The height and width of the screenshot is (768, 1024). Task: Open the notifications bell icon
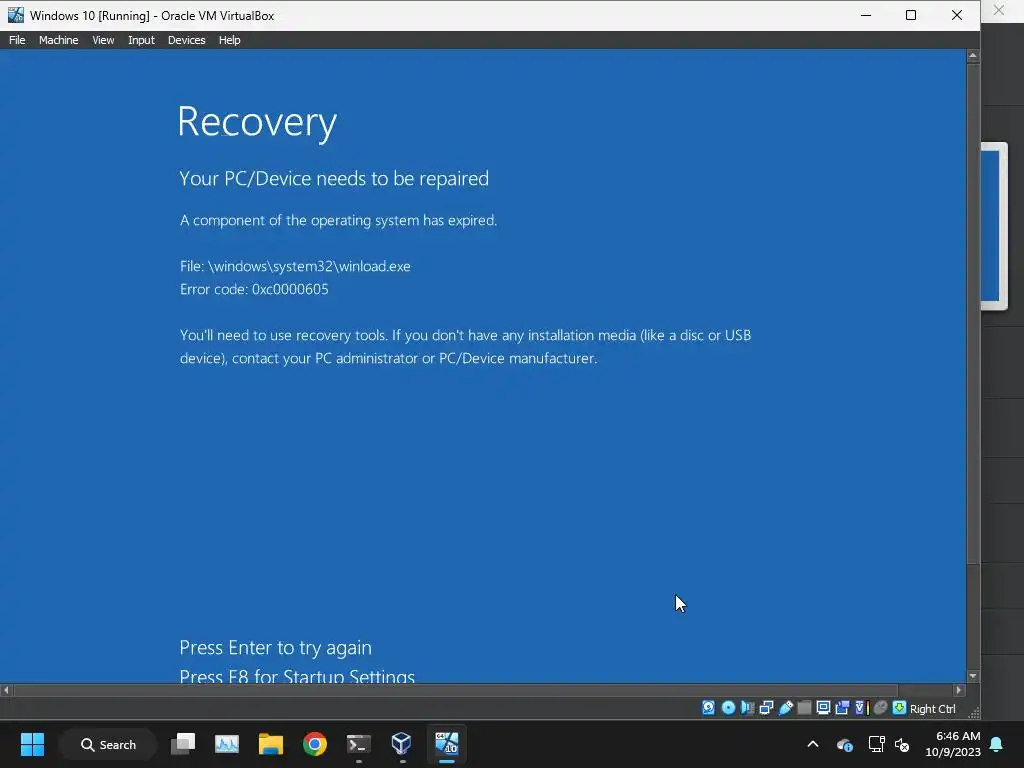(997, 744)
